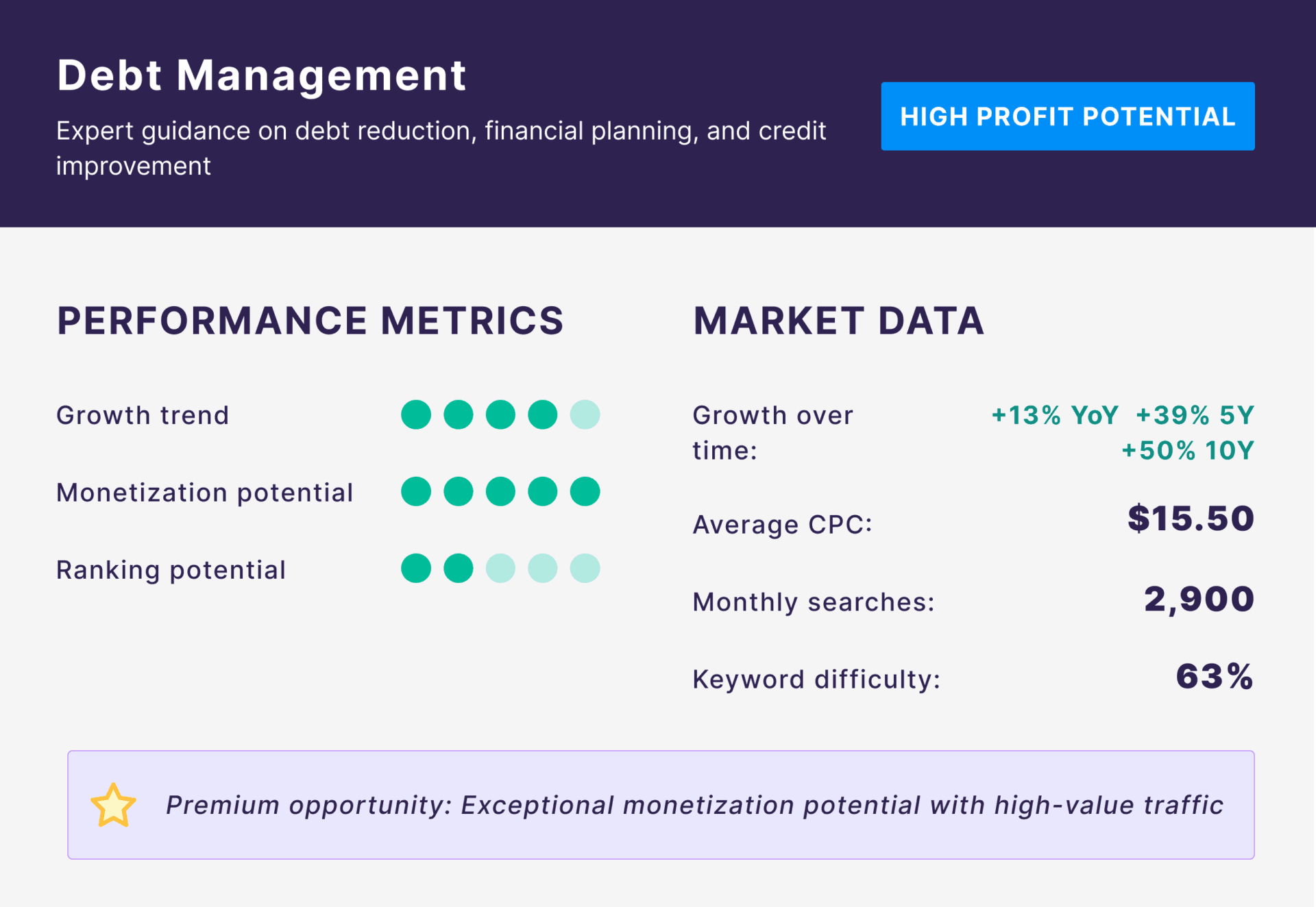Click the +39% 5Y growth value
This screenshot has height=907, width=1316.
coord(1195,415)
